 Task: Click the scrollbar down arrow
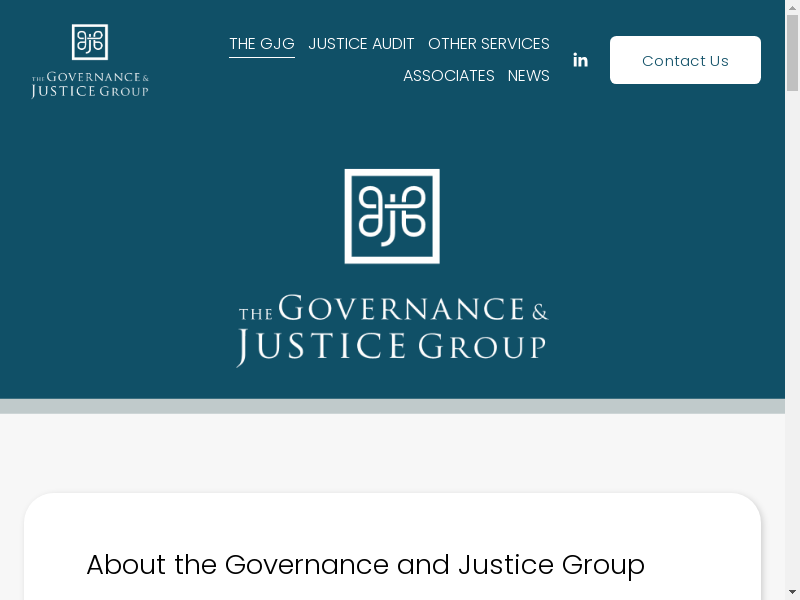792,592
